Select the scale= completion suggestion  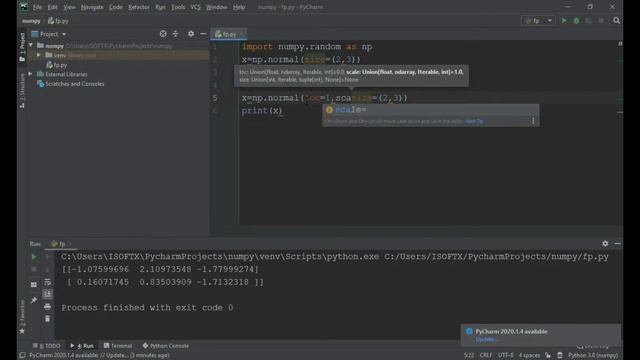click(431, 110)
